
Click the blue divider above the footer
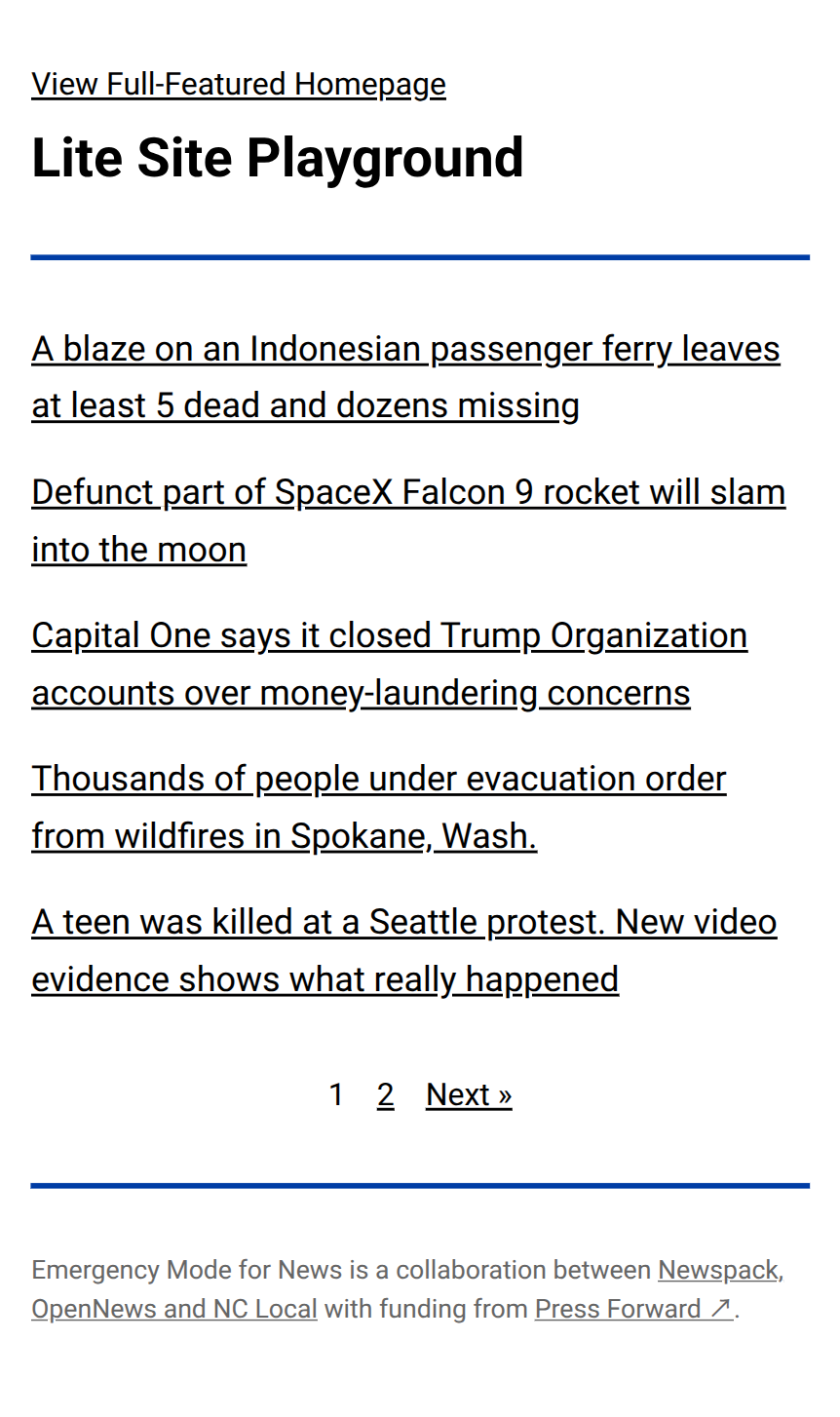[x=420, y=1186]
